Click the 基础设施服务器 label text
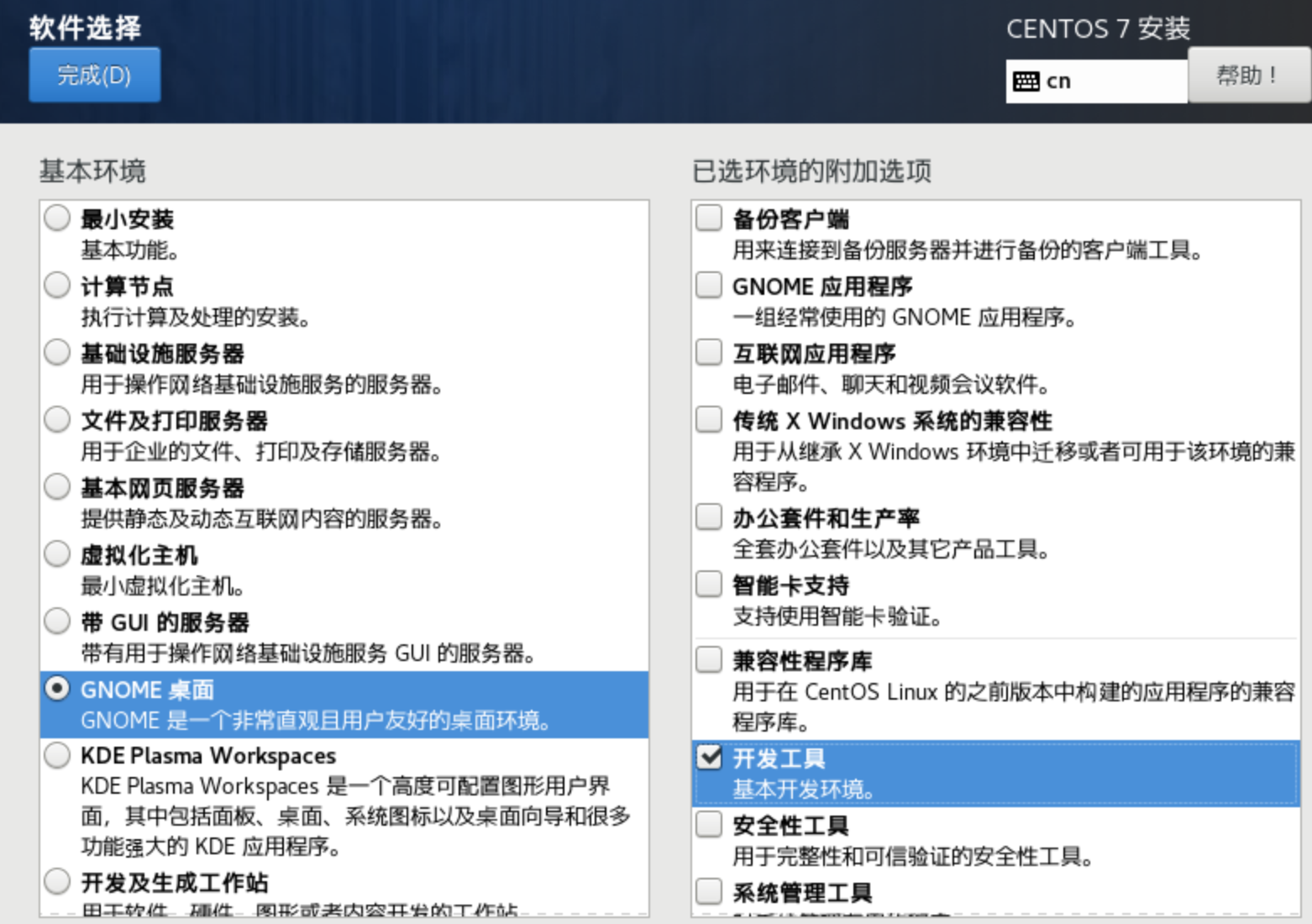The height and width of the screenshot is (924, 1312). [x=162, y=354]
